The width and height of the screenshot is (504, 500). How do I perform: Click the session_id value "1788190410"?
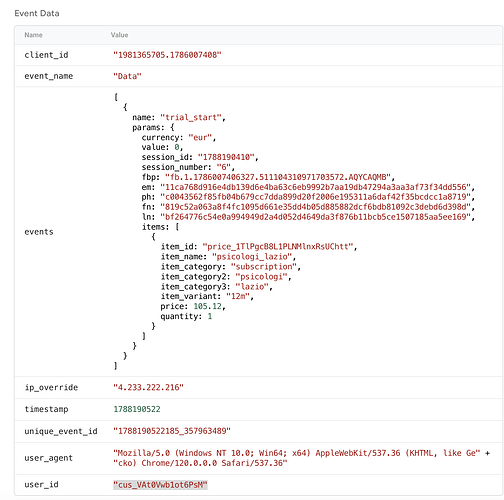[x=226, y=157]
